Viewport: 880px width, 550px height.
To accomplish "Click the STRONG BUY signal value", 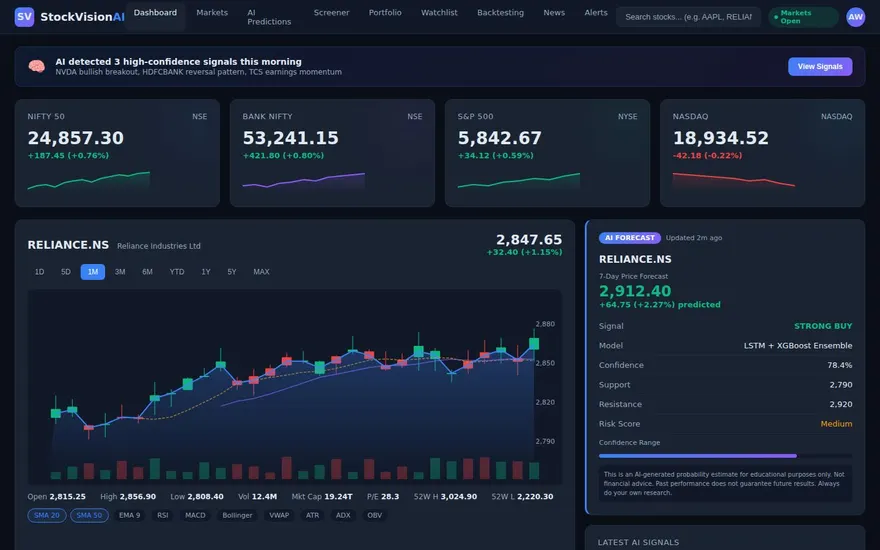I will pos(823,326).
